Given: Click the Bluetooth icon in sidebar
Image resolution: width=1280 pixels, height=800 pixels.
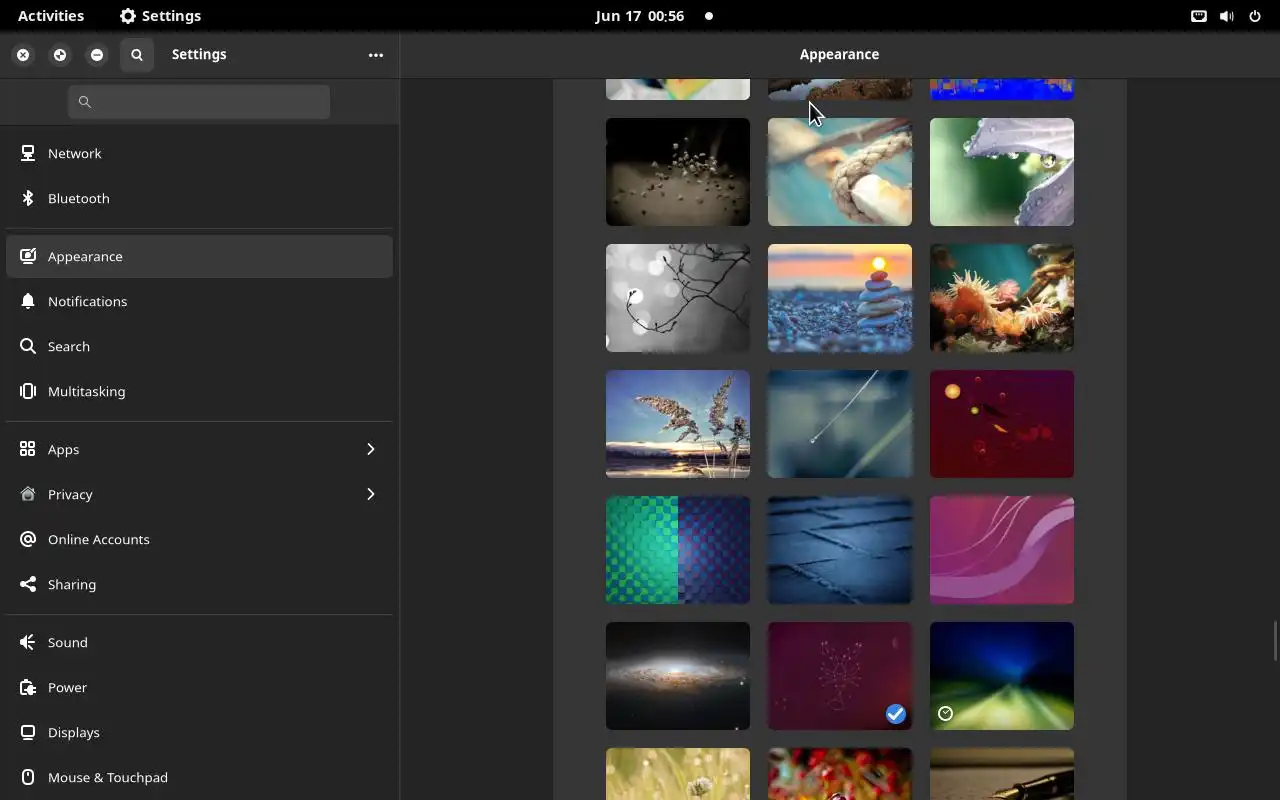Looking at the screenshot, I should click(x=28, y=198).
